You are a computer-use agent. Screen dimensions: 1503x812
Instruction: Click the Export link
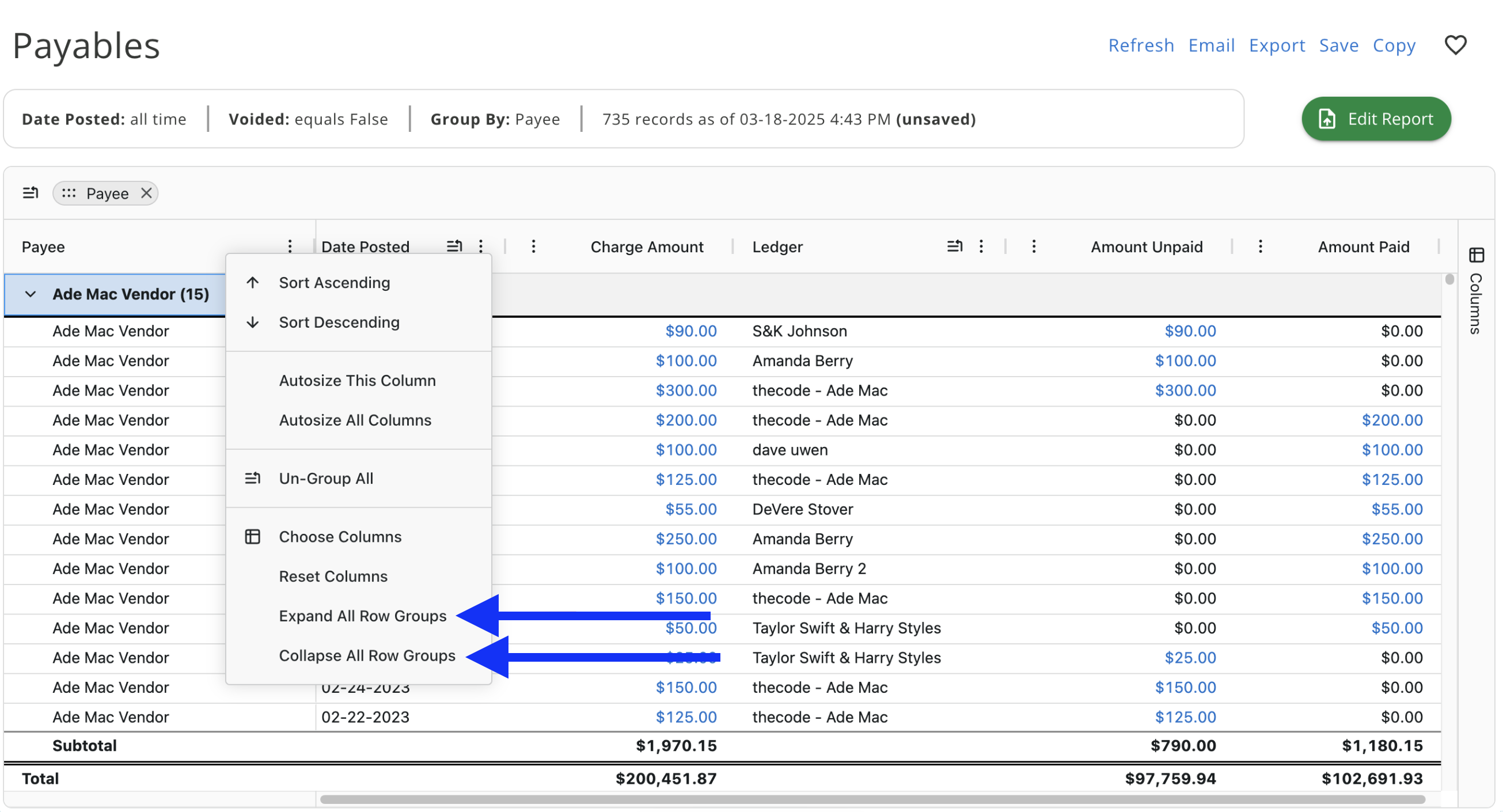1276,45
